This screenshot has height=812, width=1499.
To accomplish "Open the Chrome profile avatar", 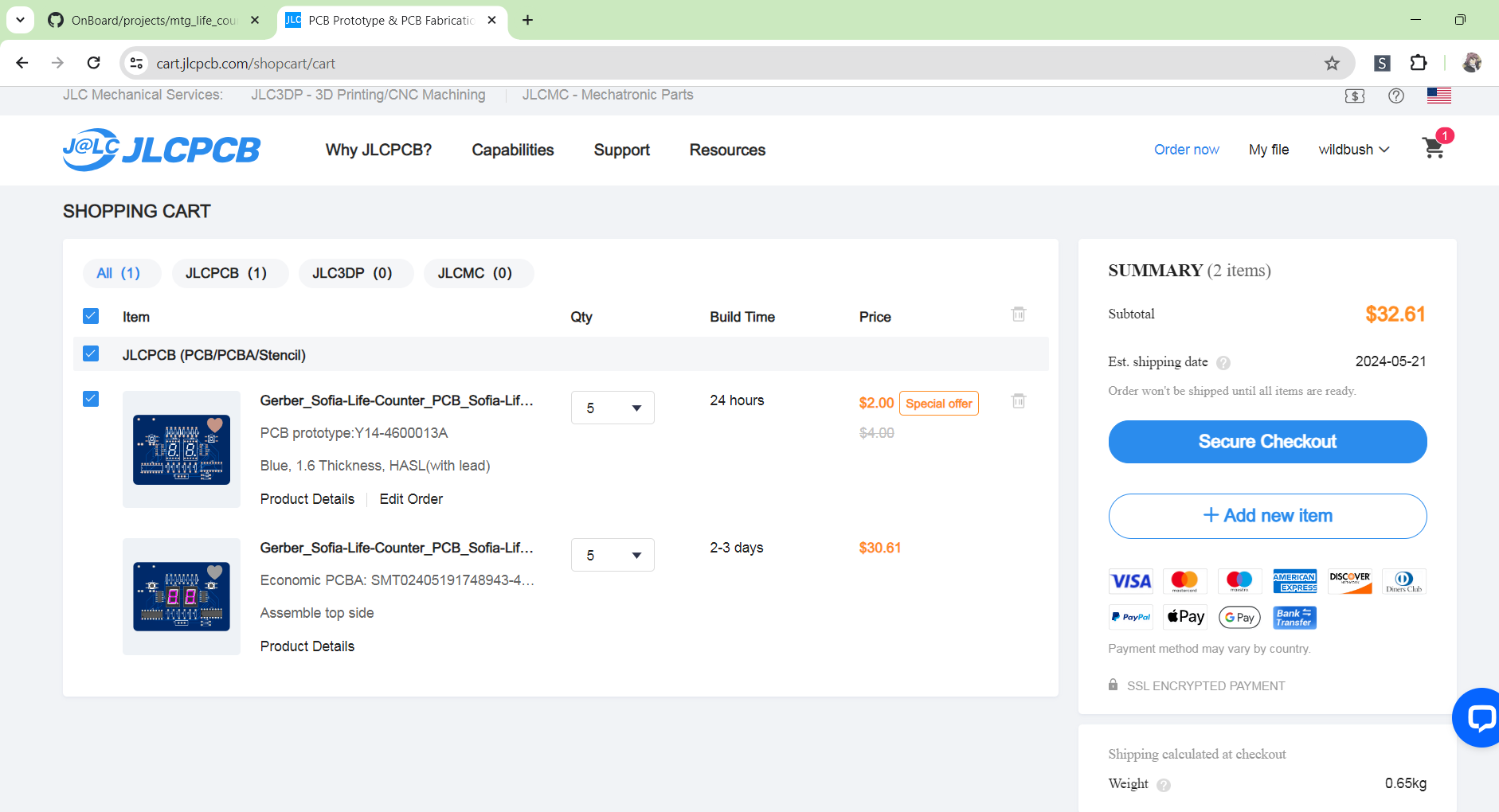I will pos(1472,63).
